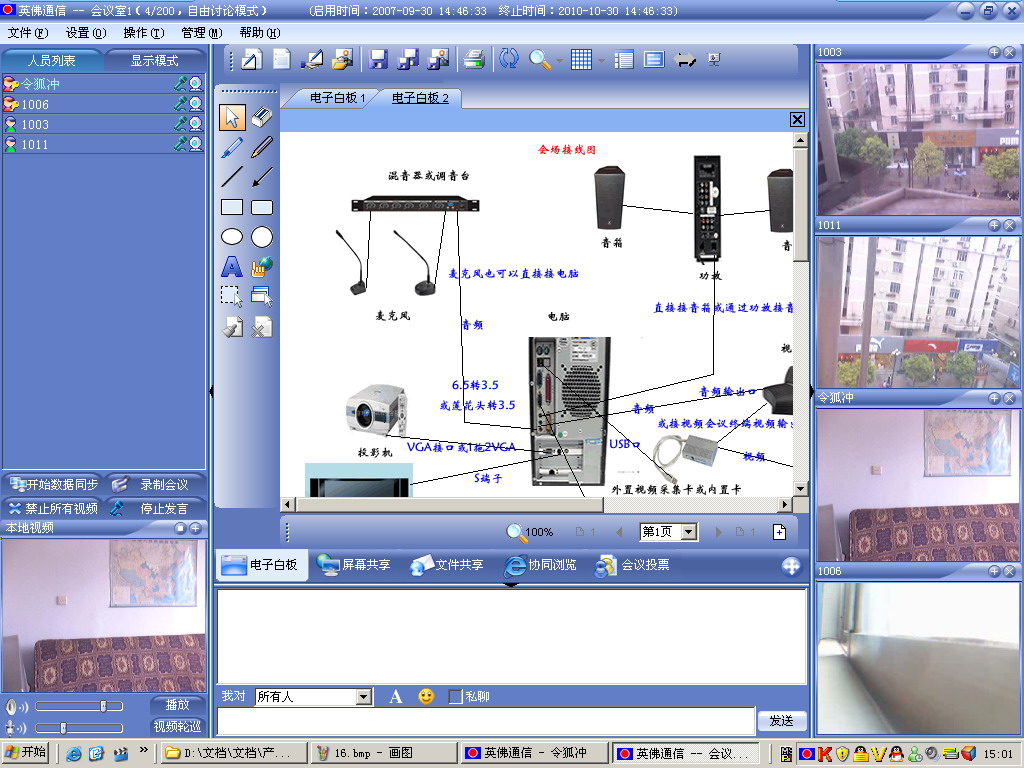This screenshot has width=1024, height=768.
Task: Click the refresh arrows toolbar icon
Action: tap(509, 59)
